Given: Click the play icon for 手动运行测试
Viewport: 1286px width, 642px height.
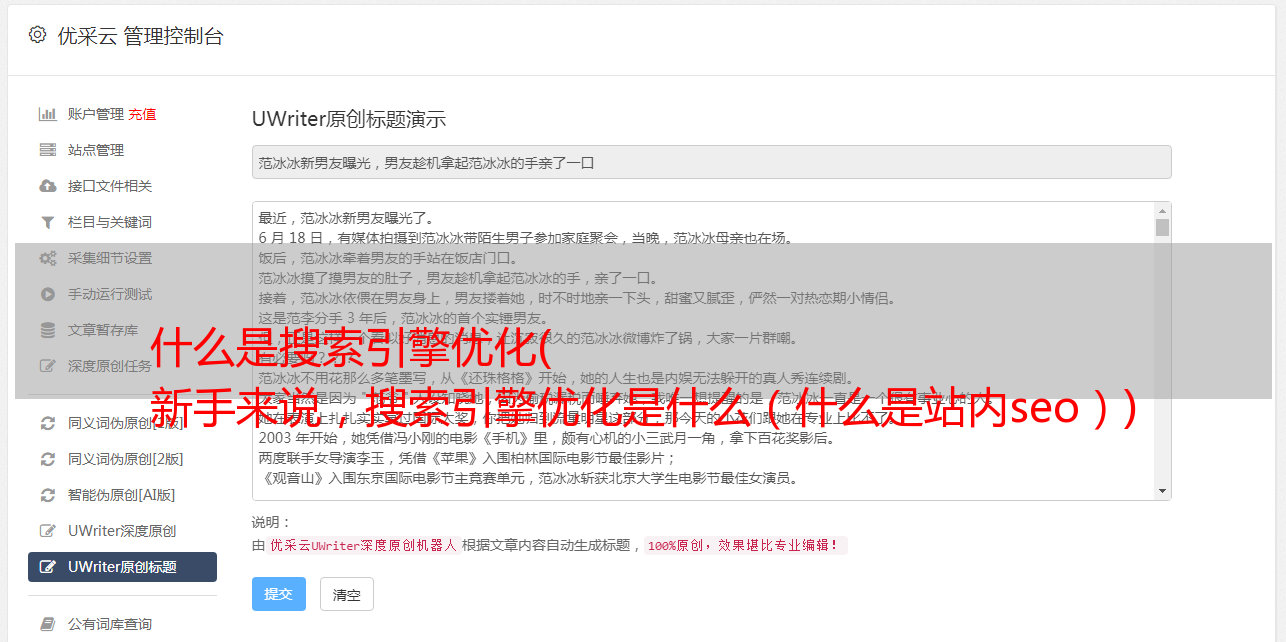Looking at the screenshot, I should (47, 294).
